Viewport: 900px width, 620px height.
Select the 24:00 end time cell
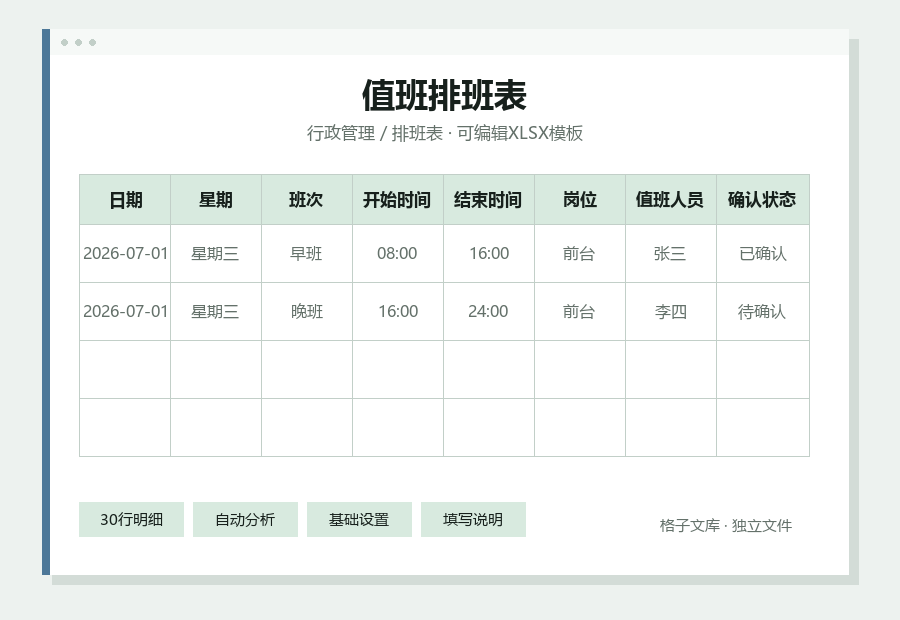pyautogui.click(x=489, y=312)
